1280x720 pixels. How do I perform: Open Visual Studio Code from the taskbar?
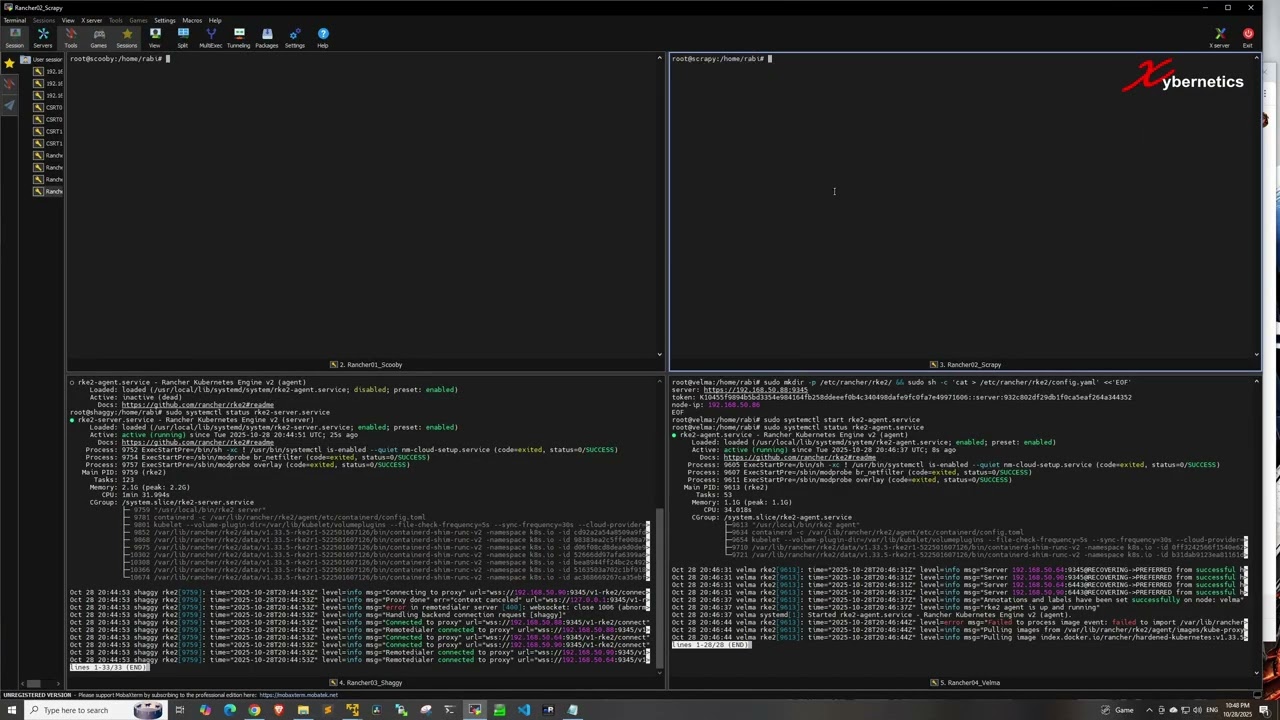point(523,710)
